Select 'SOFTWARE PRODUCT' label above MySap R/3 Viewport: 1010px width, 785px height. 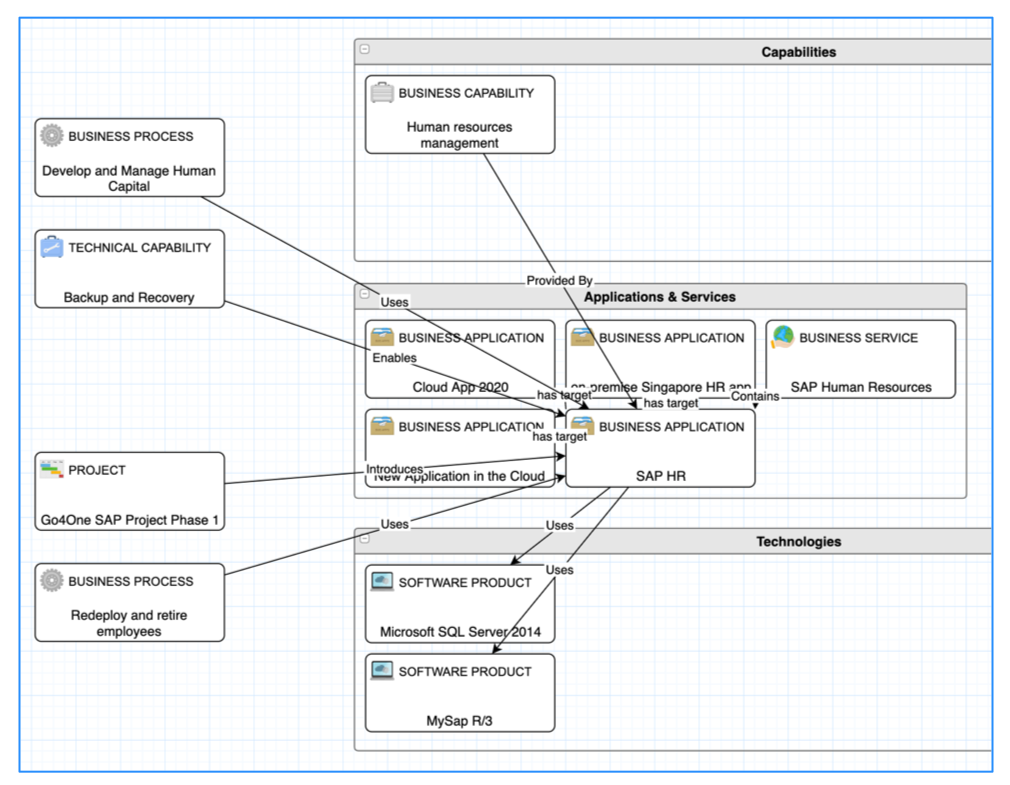pyautogui.click(x=465, y=672)
